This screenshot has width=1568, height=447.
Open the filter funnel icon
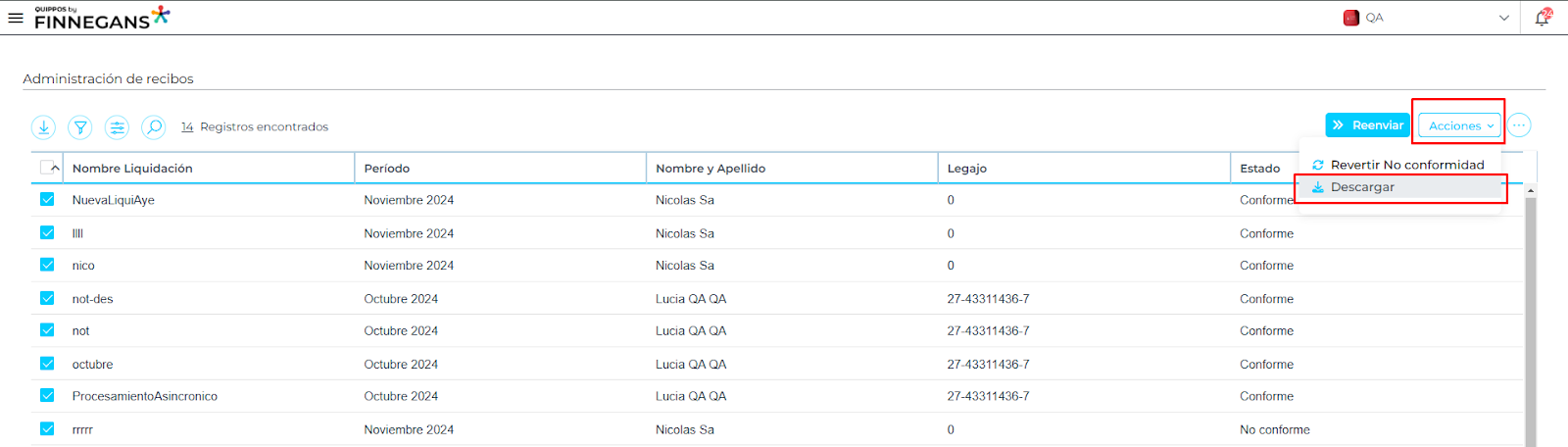[80, 127]
